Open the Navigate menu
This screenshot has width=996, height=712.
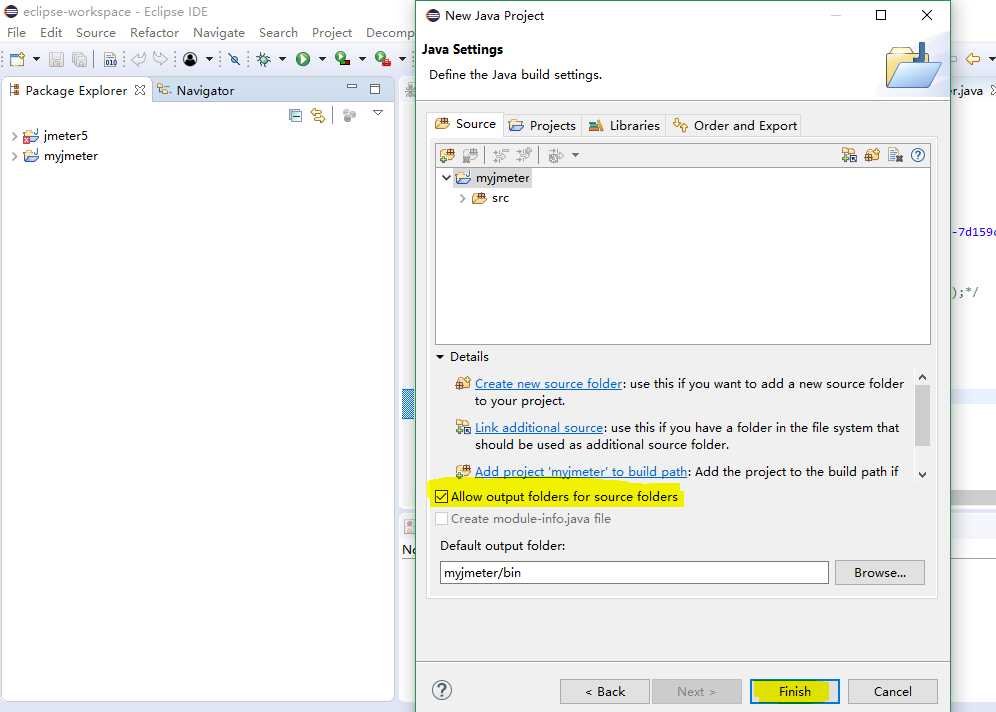point(219,32)
